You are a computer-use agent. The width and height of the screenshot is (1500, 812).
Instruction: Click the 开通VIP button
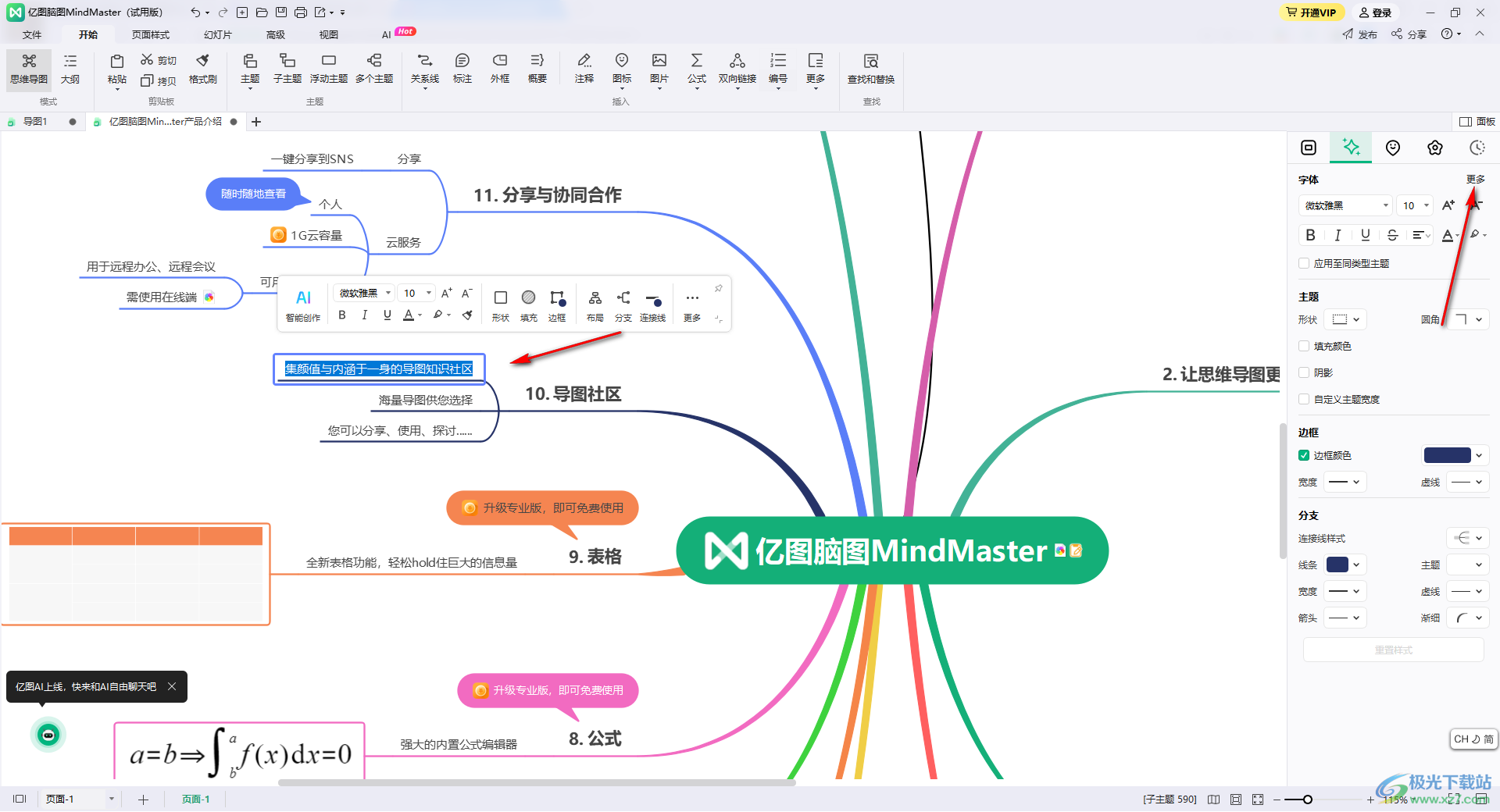click(1312, 12)
